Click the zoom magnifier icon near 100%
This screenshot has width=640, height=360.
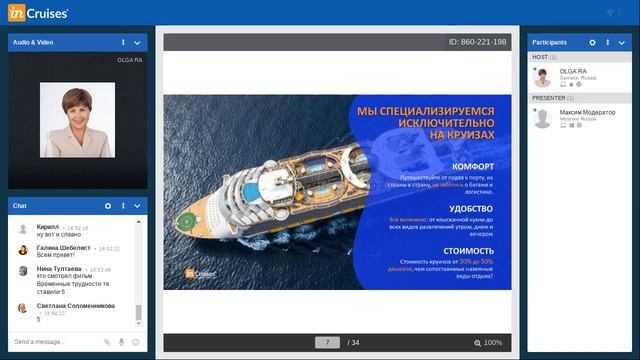(x=478, y=343)
